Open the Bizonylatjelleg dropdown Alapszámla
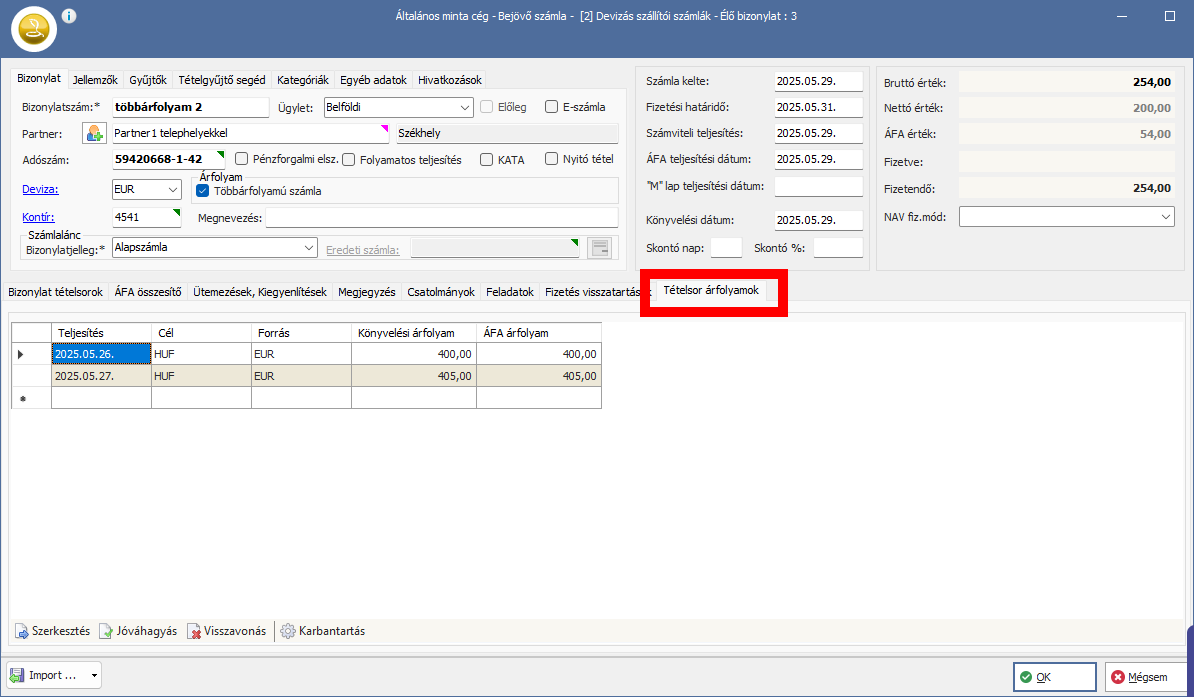The width and height of the screenshot is (1194, 697). click(x=215, y=248)
